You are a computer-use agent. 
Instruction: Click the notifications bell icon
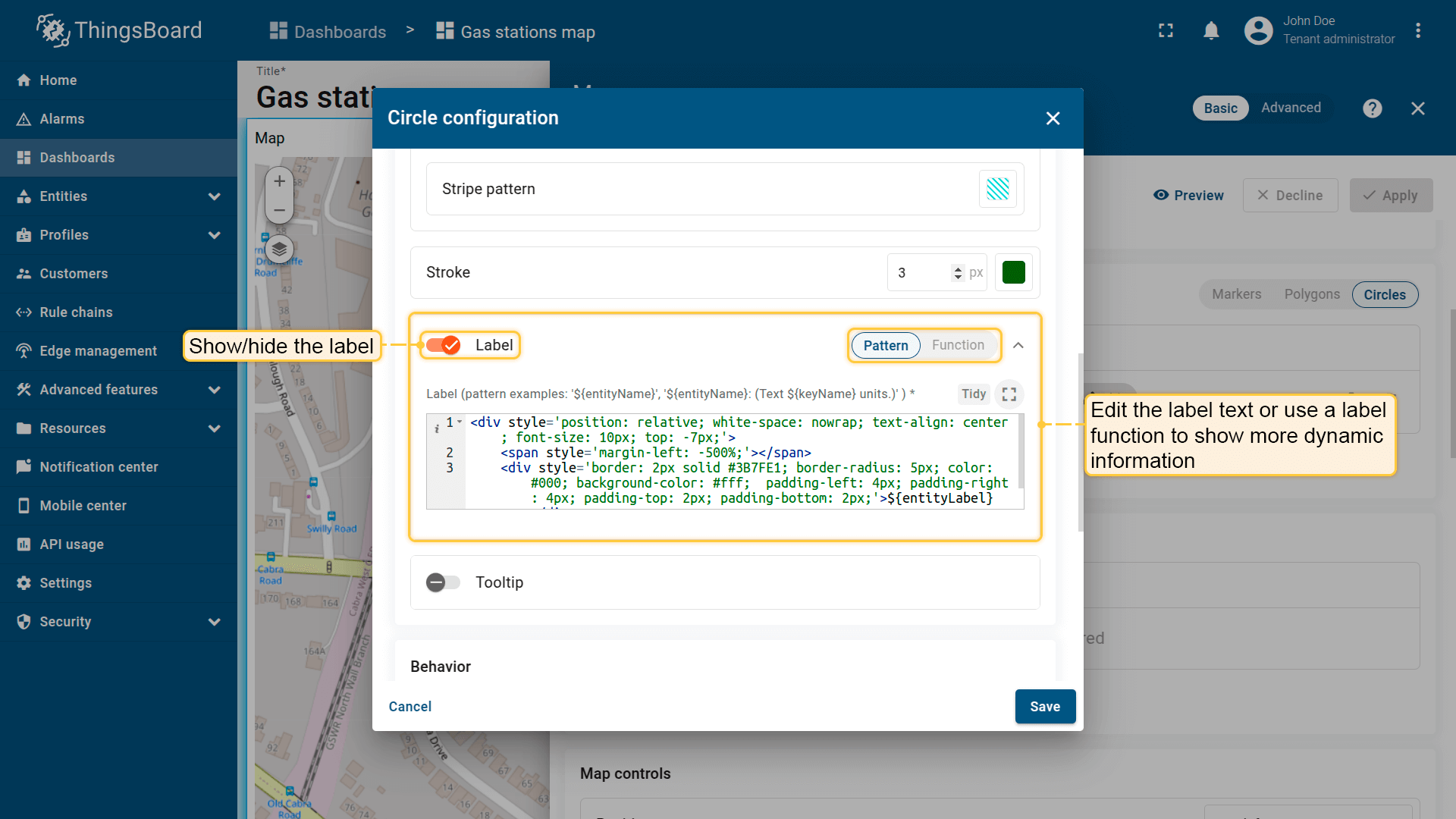click(x=1211, y=31)
